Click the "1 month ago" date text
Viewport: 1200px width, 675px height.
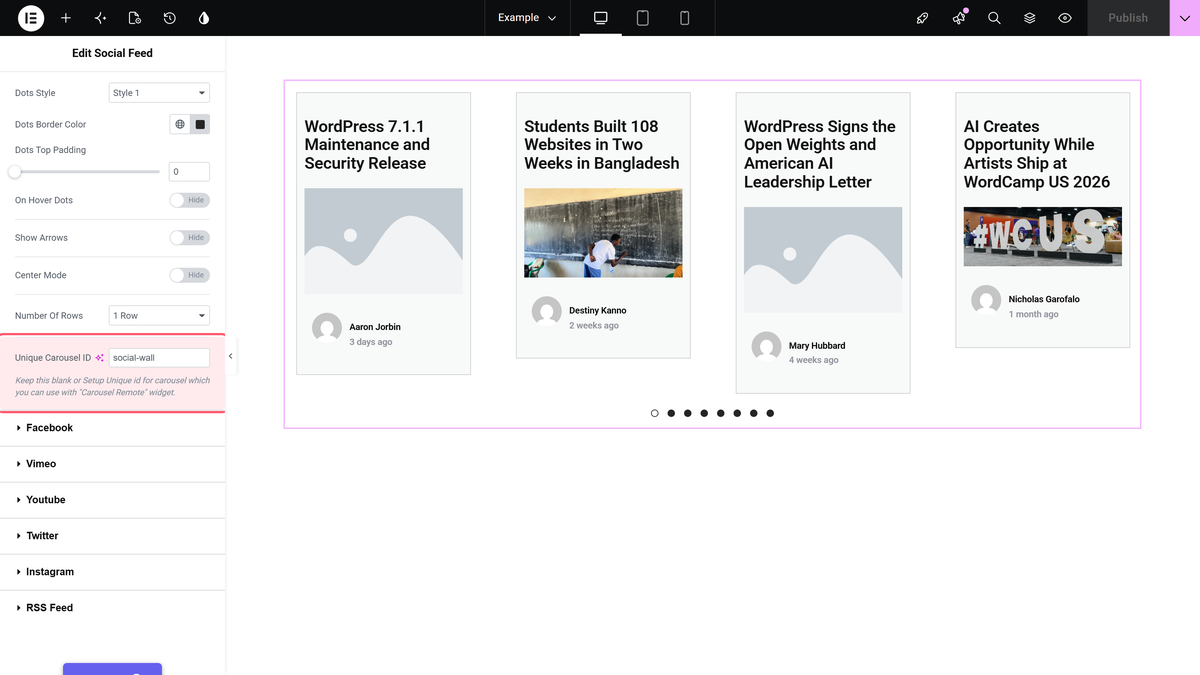1034,314
